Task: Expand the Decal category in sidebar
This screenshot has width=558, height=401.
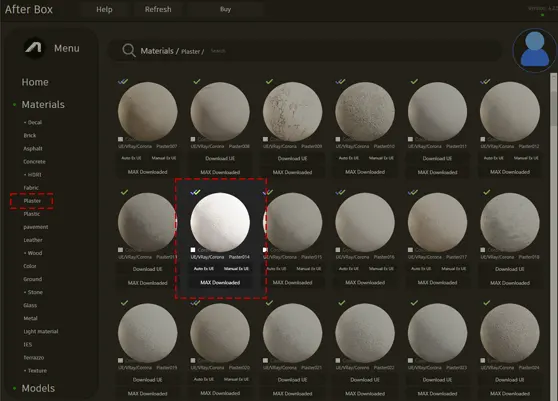Action: [x=33, y=122]
